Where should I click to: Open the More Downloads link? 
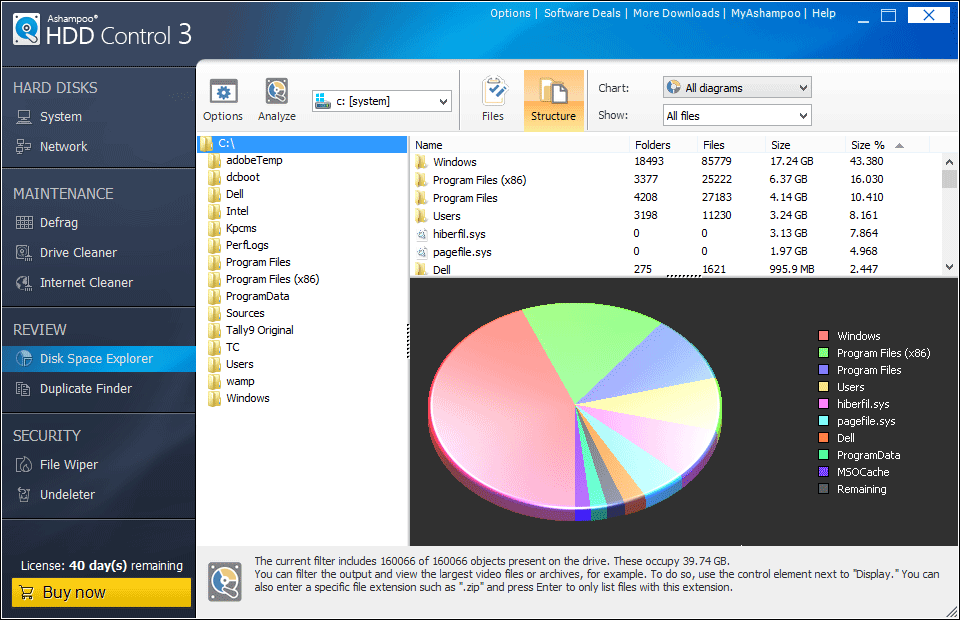[676, 13]
